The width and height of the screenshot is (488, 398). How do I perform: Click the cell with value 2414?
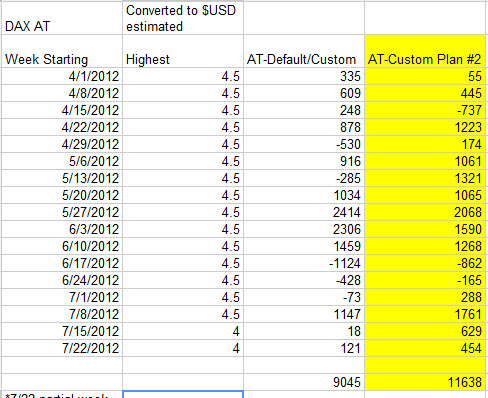[304, 212]
